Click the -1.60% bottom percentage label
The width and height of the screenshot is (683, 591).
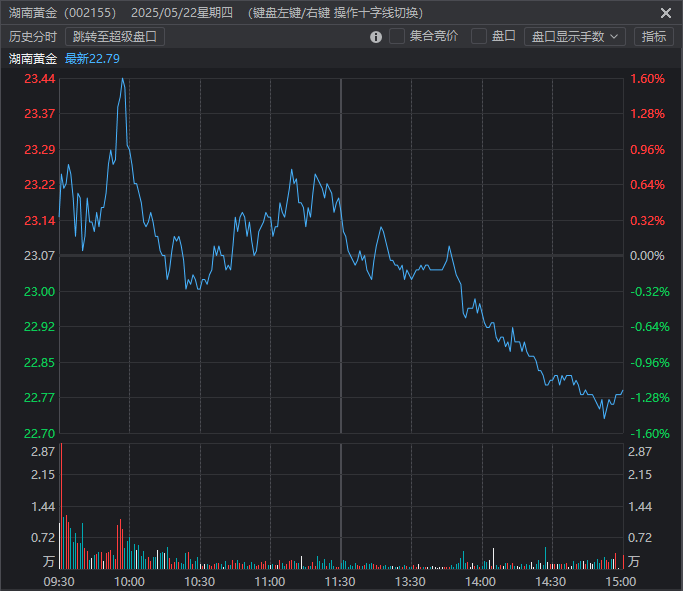coord(649,433)
